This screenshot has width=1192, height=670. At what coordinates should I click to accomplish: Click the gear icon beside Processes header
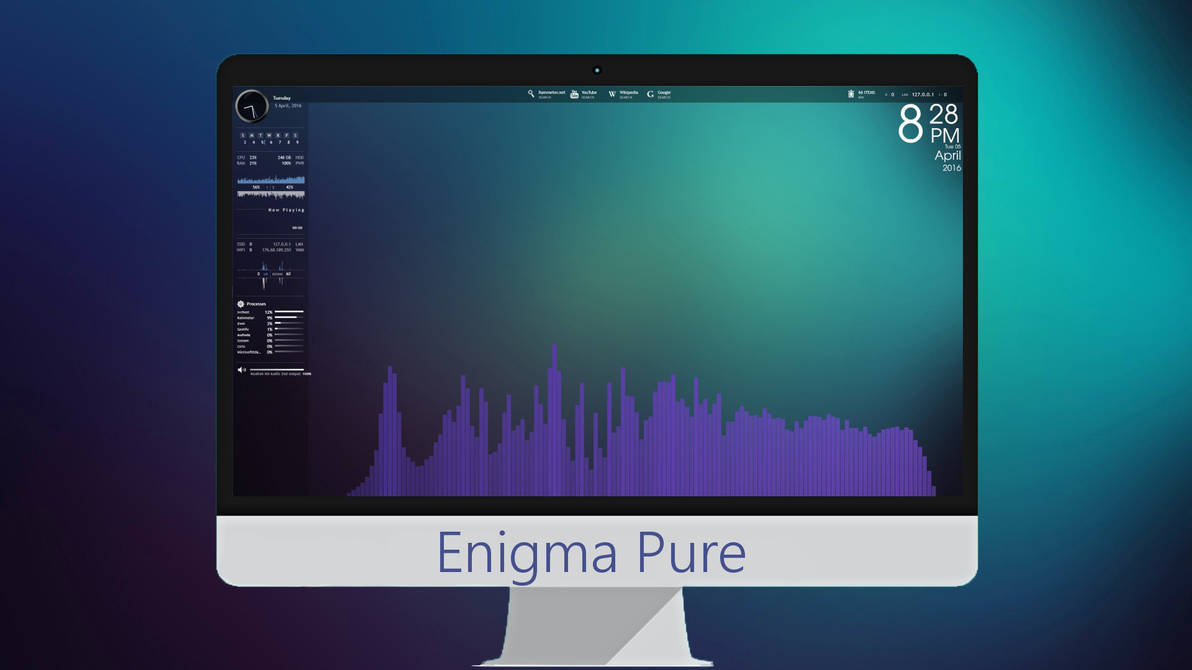240,303
